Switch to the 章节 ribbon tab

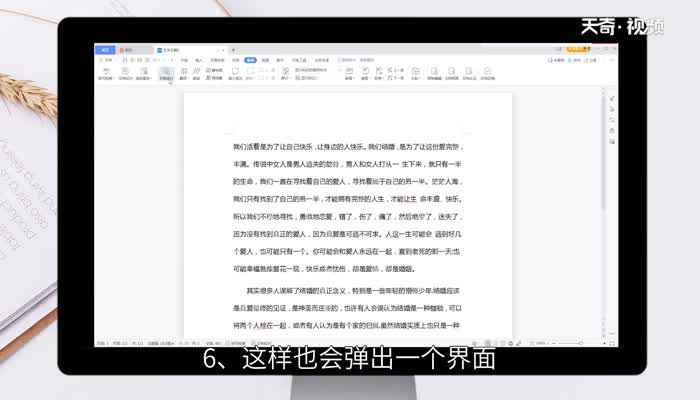[280, 60]
